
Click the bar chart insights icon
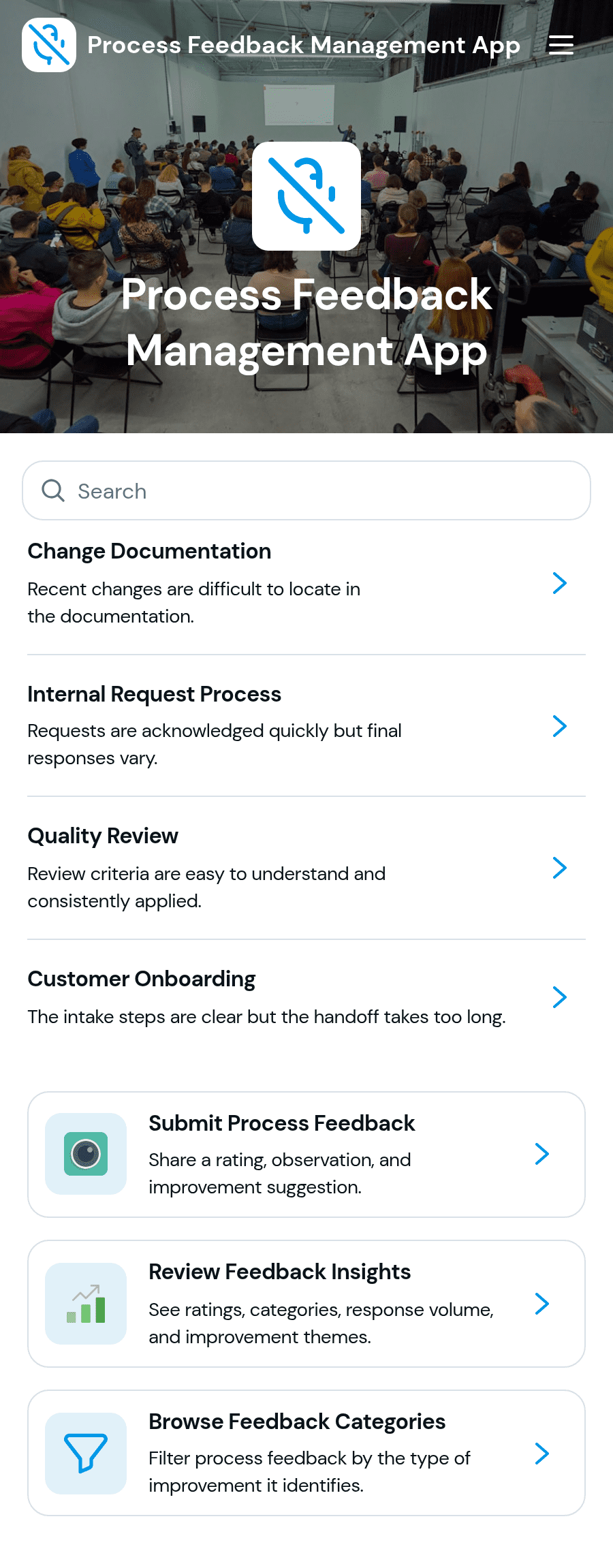(x=86, y=1304)
